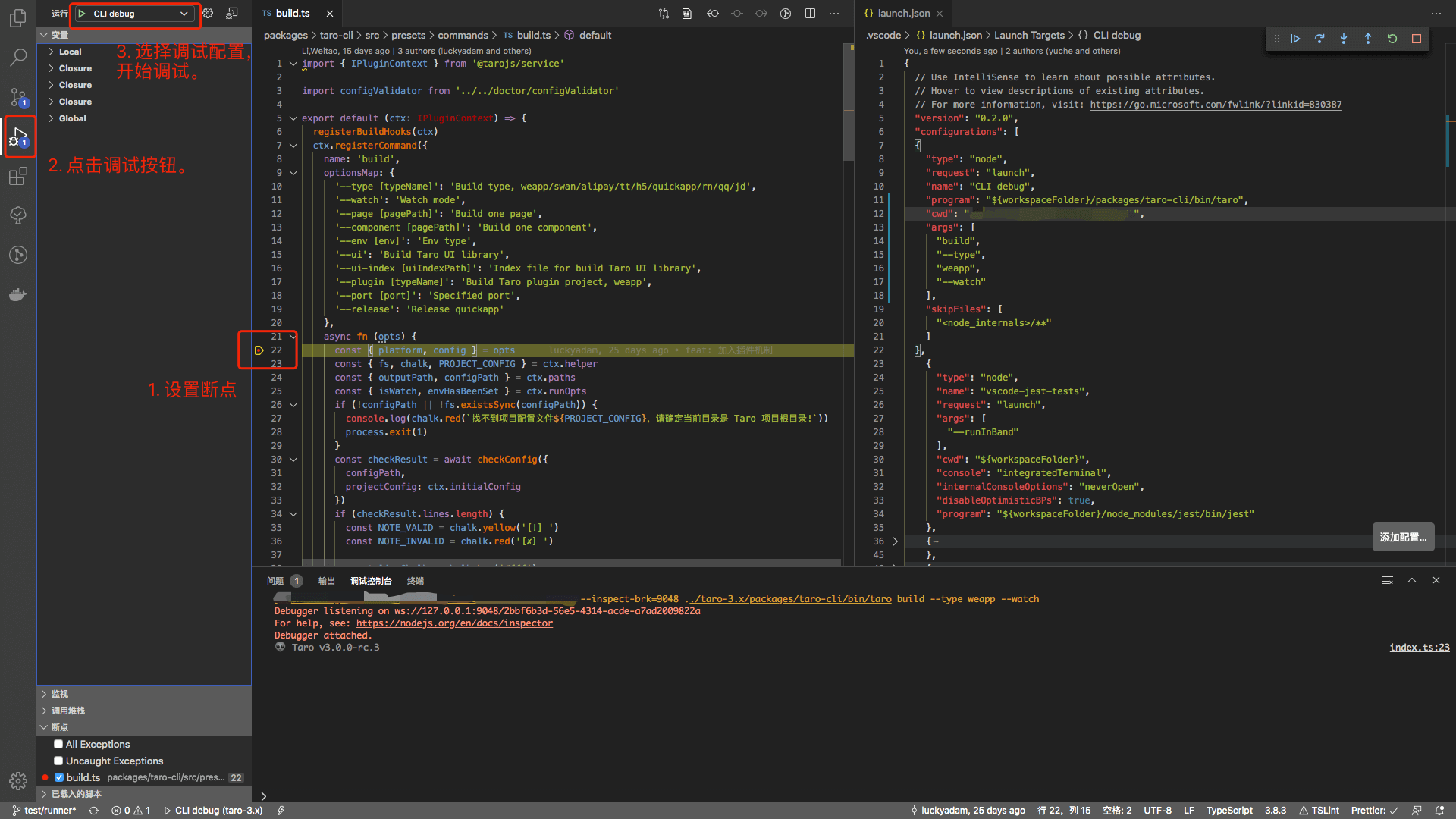This screenshot has height=819, width=1456.
Task: Open more actions menu for launch.json editor
Action: (x=1436, y=14)
